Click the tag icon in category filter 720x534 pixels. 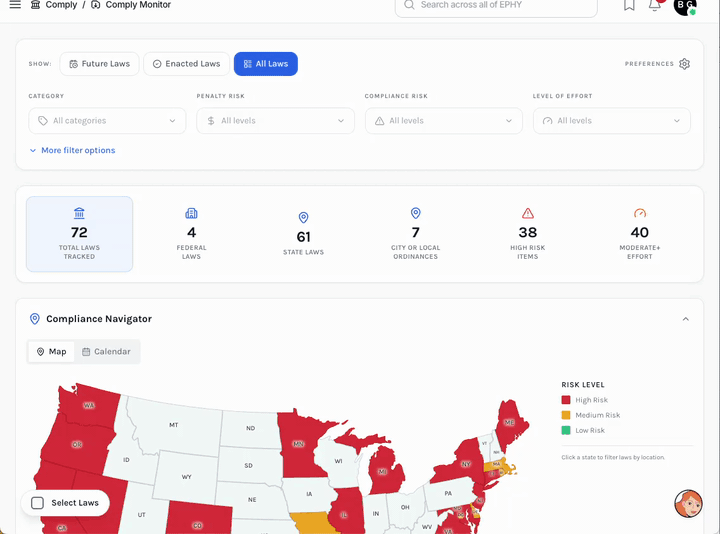43,121
